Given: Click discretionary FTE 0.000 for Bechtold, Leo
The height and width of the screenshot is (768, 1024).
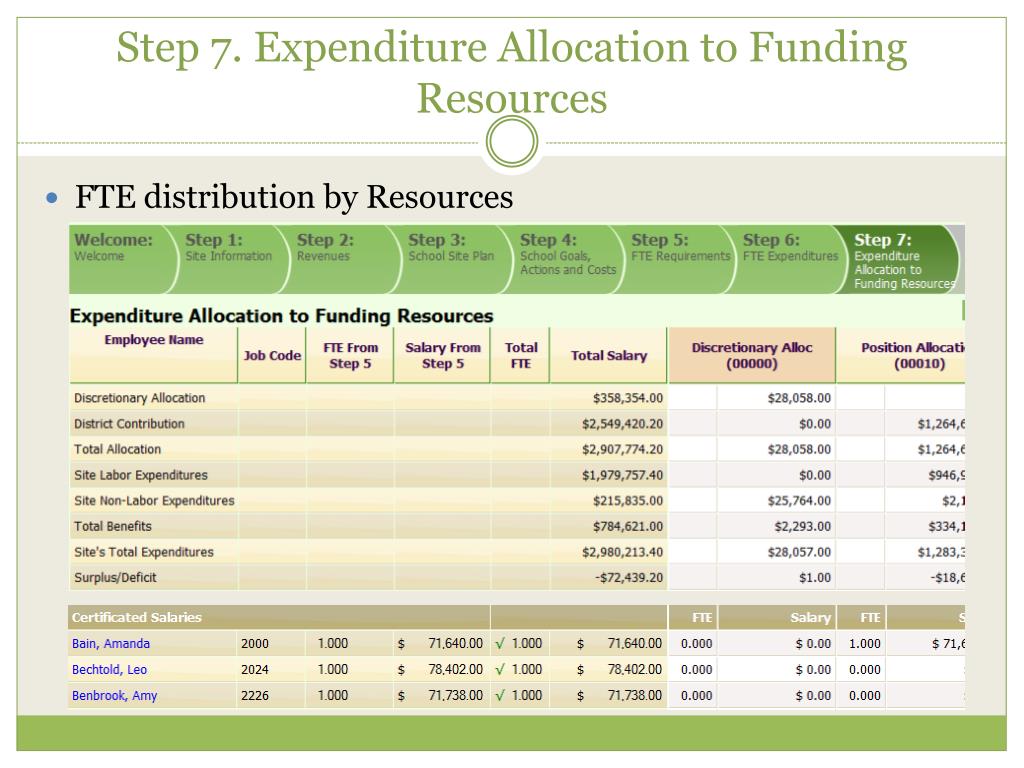Looking at the screenshot, I should click(x=696, y=669).
